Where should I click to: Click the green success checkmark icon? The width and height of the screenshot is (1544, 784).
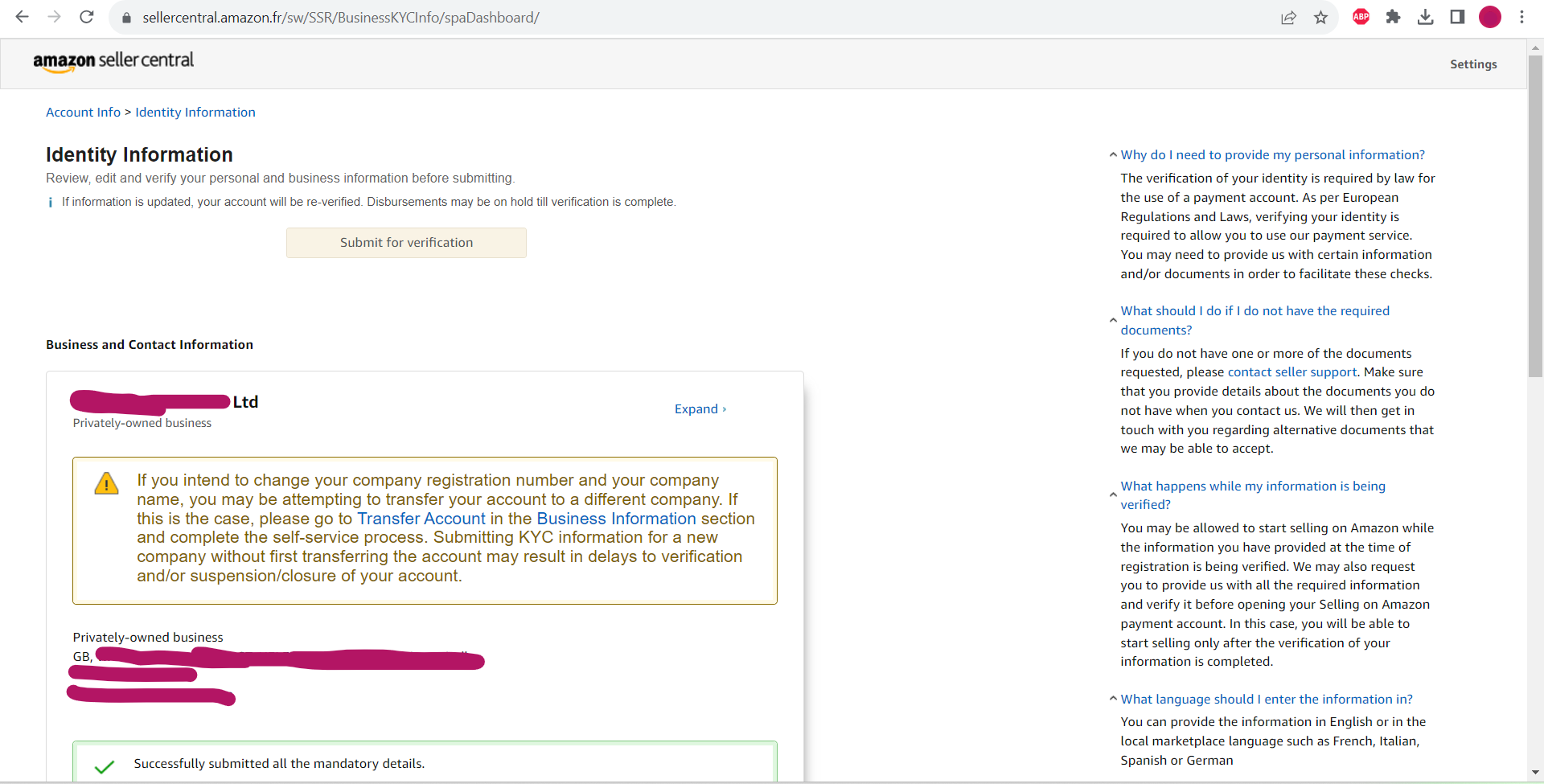coord(105,766)
